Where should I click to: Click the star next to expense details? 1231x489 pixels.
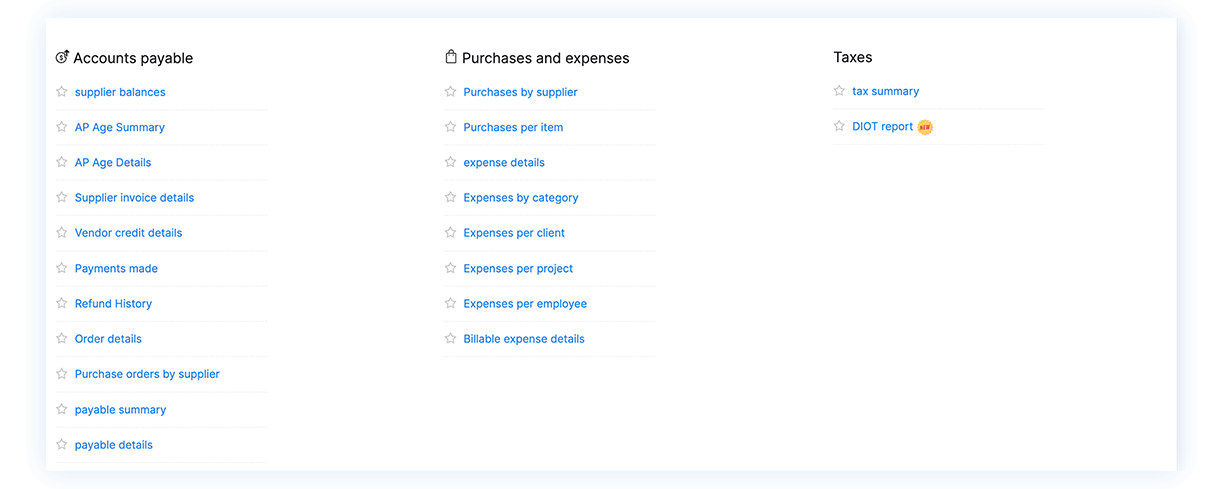[451, 162]
